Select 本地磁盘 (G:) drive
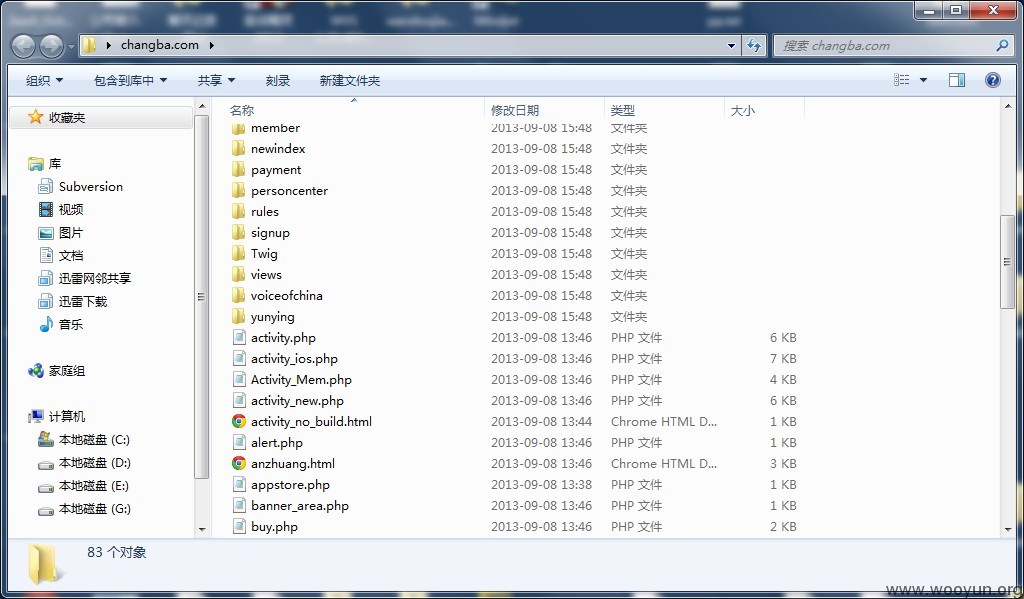The width and height of the screenshot is (1024, 599). point(95,508)
